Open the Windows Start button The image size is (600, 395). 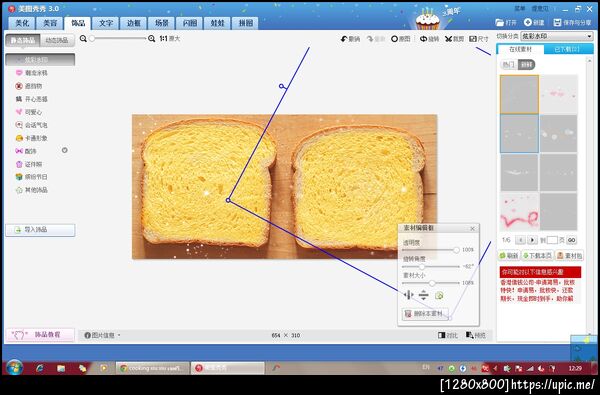(x=14, y=368)
